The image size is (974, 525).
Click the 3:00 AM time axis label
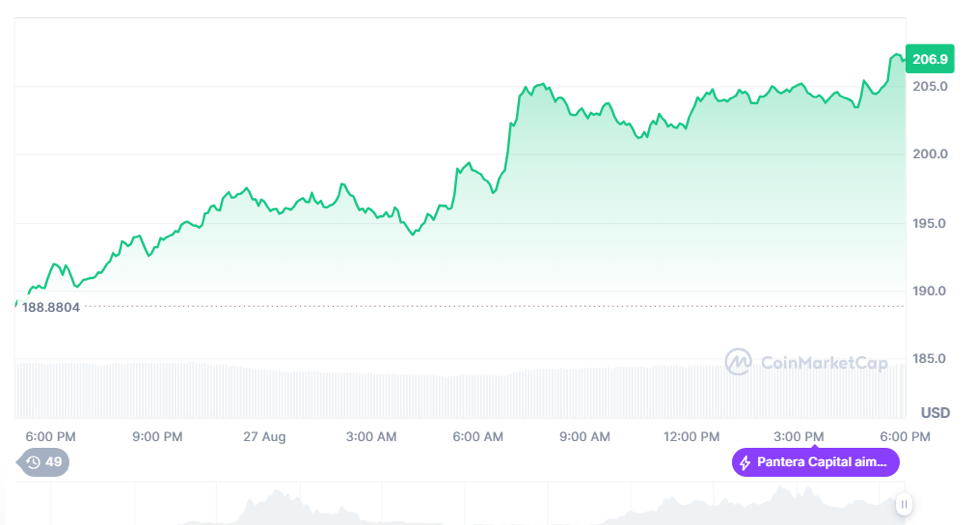click(371, 437)
